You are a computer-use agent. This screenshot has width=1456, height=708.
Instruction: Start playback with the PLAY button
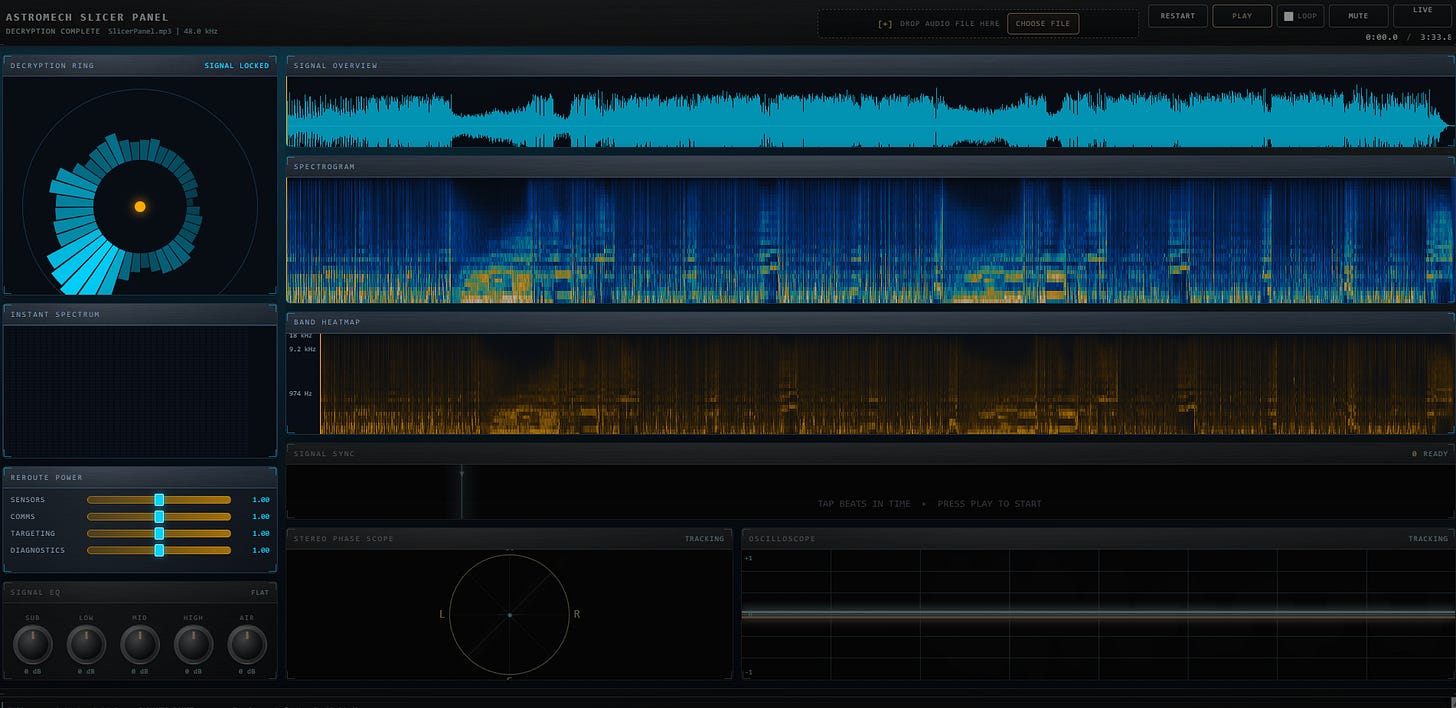point(1242,16)
